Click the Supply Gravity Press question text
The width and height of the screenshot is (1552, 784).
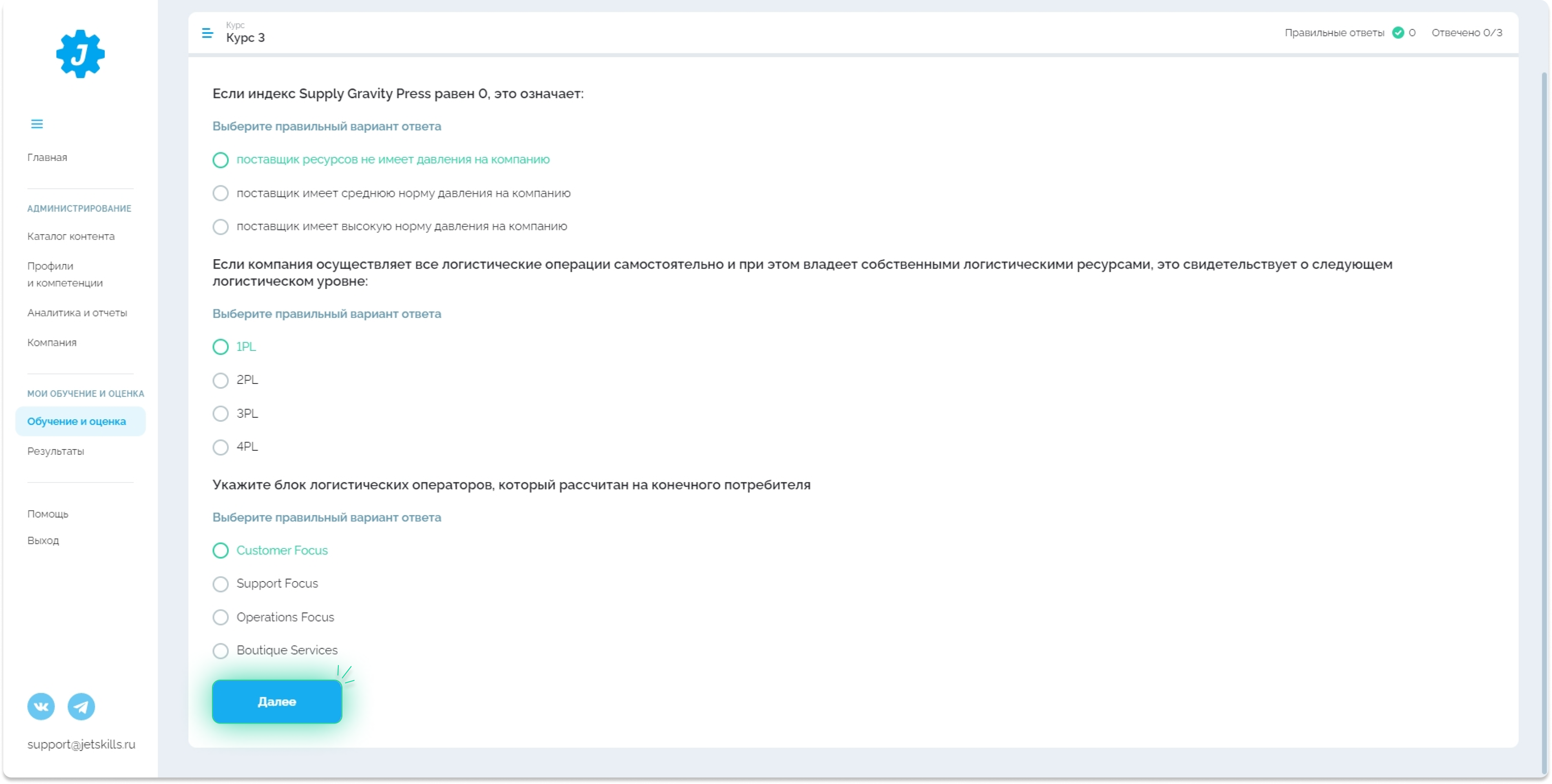[x=397, y=94]
